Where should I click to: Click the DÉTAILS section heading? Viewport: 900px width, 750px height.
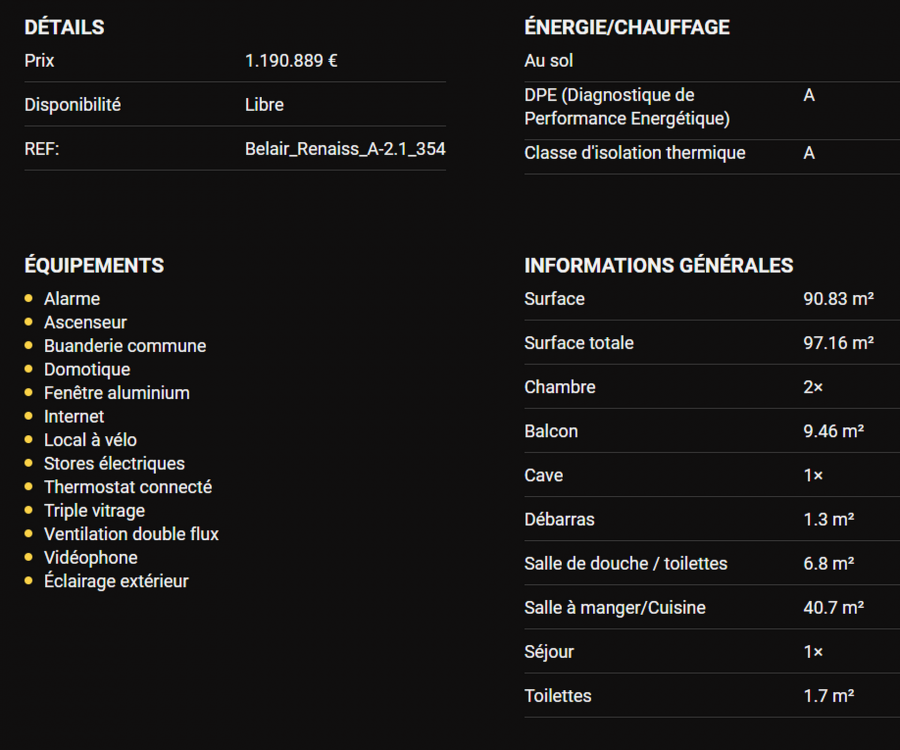[x=64, y=28]
